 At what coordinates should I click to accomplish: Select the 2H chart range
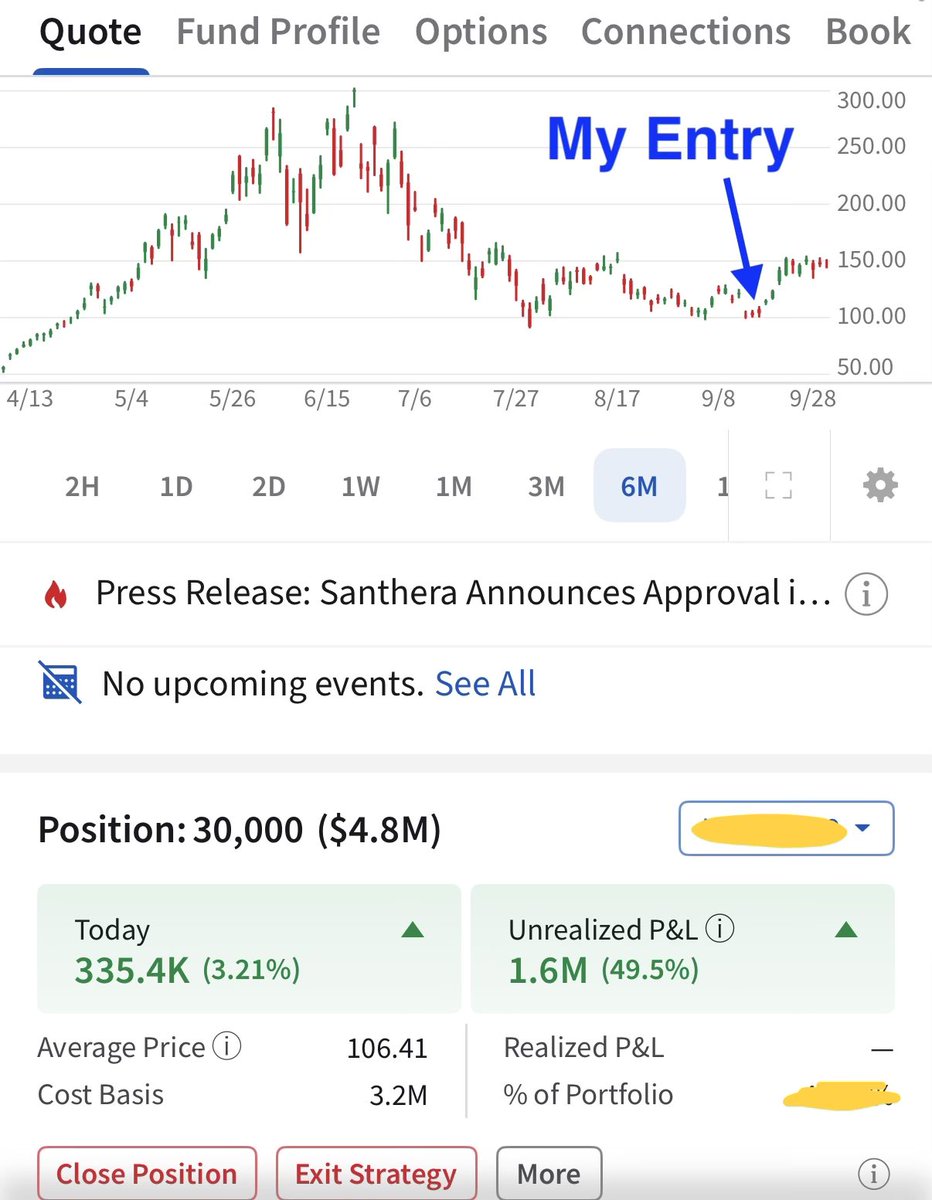[82, 487]
